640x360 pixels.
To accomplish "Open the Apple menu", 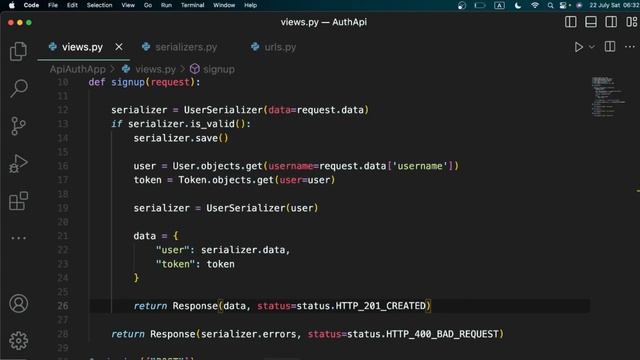I will point(12,5).
